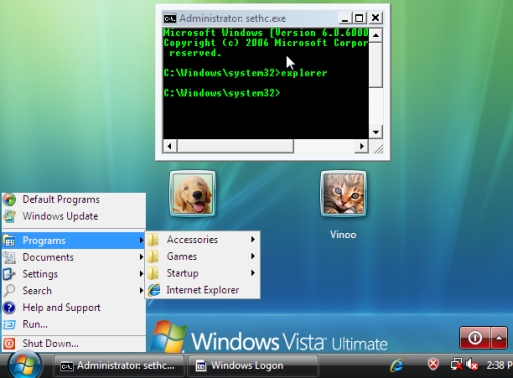513x378 pixels.
Task: Expand the Startup submenu arrow
Action: click(253, 273)
